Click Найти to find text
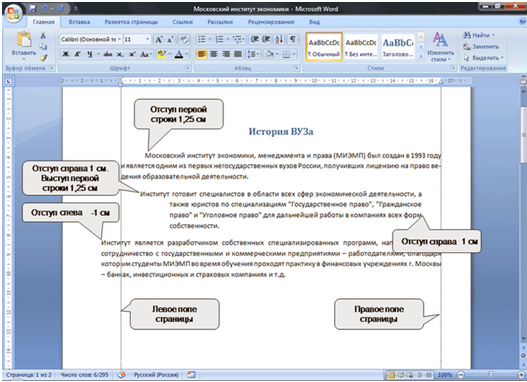The height and width of the screenshot is (382, 527). (x=479, y=35)
